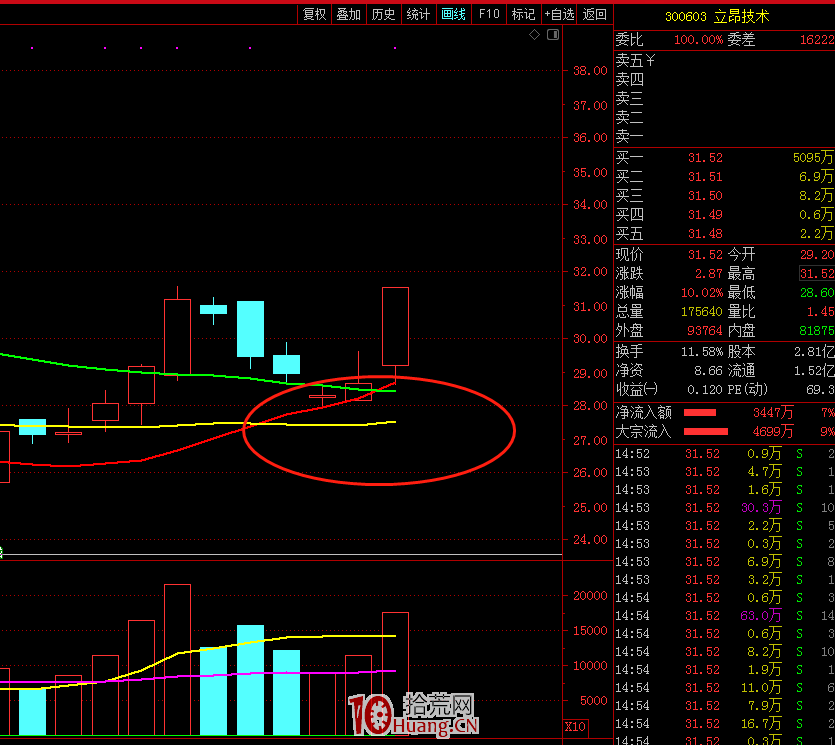Click the 20000 volume axis label

[590, 596]
